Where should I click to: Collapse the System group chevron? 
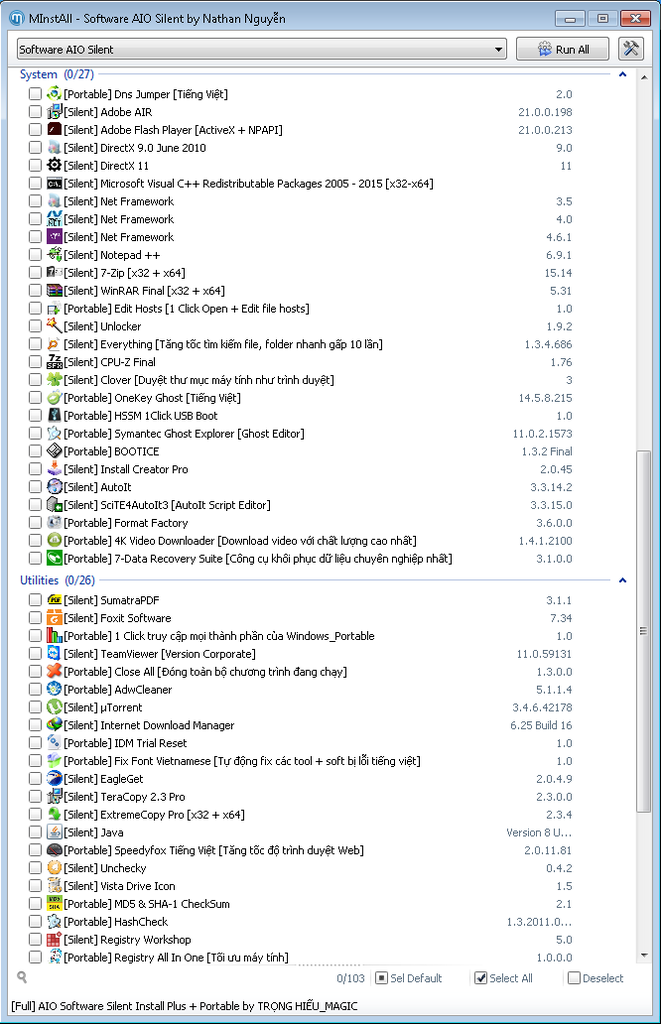(622, 74)
